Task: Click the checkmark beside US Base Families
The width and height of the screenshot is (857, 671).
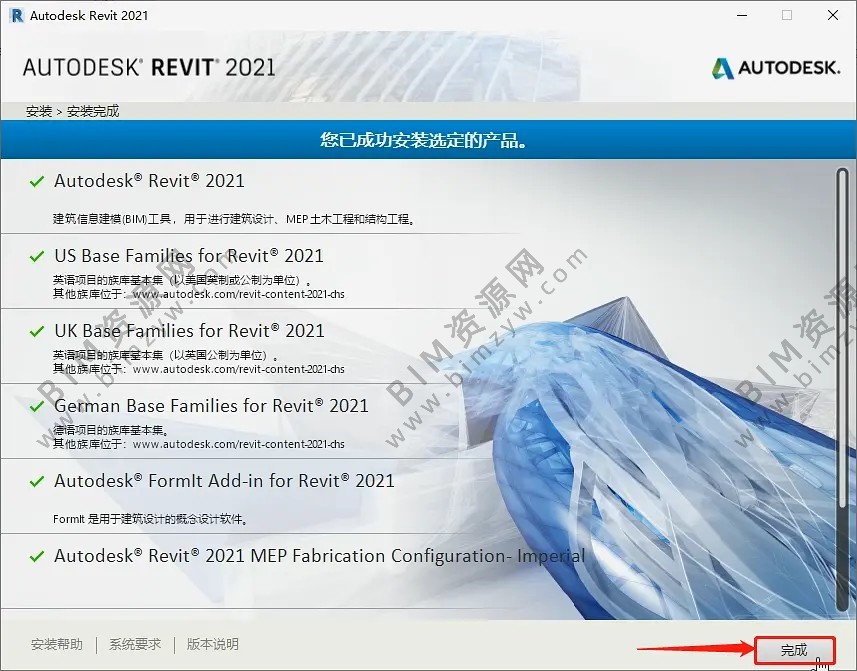Action: click(37, 256)
